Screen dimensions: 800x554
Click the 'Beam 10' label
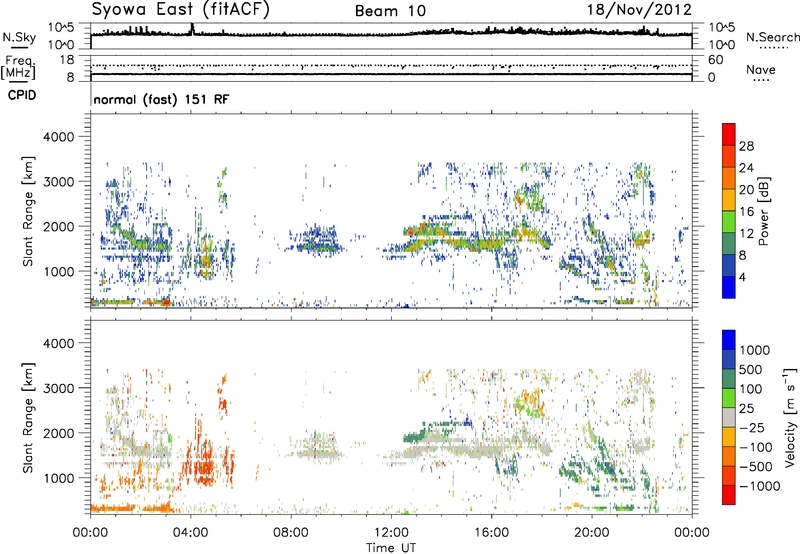[x=390, y=11]
